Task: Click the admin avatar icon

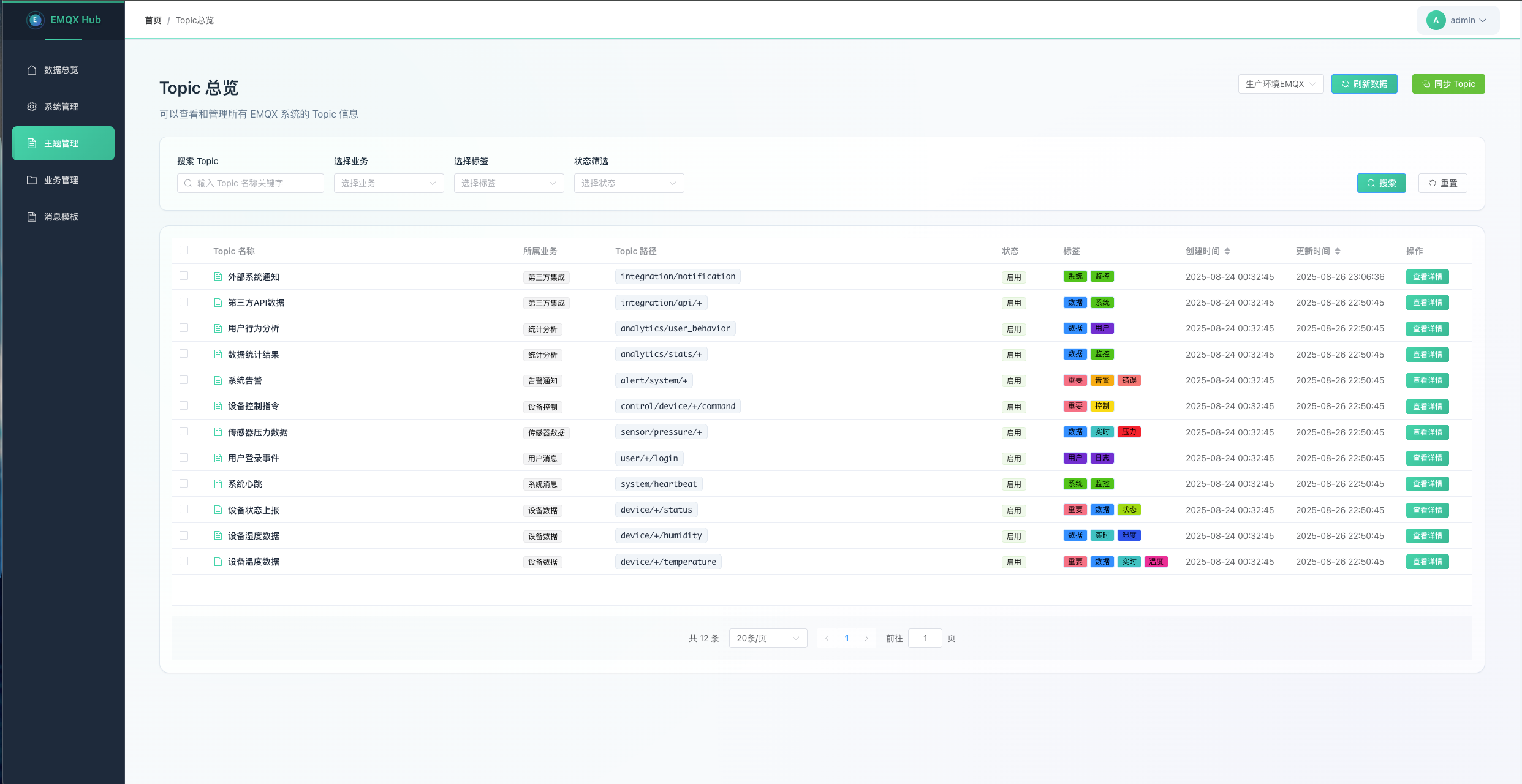Action: click(1436, 20)
